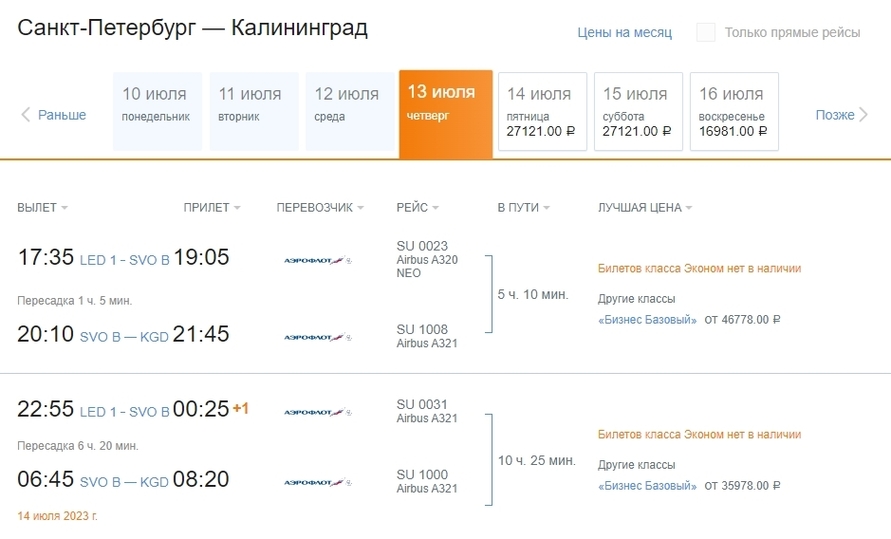Sort by ВЫЛЕТ column dropdown
This screenshot has width=891, height=539.
pos(43,207)
